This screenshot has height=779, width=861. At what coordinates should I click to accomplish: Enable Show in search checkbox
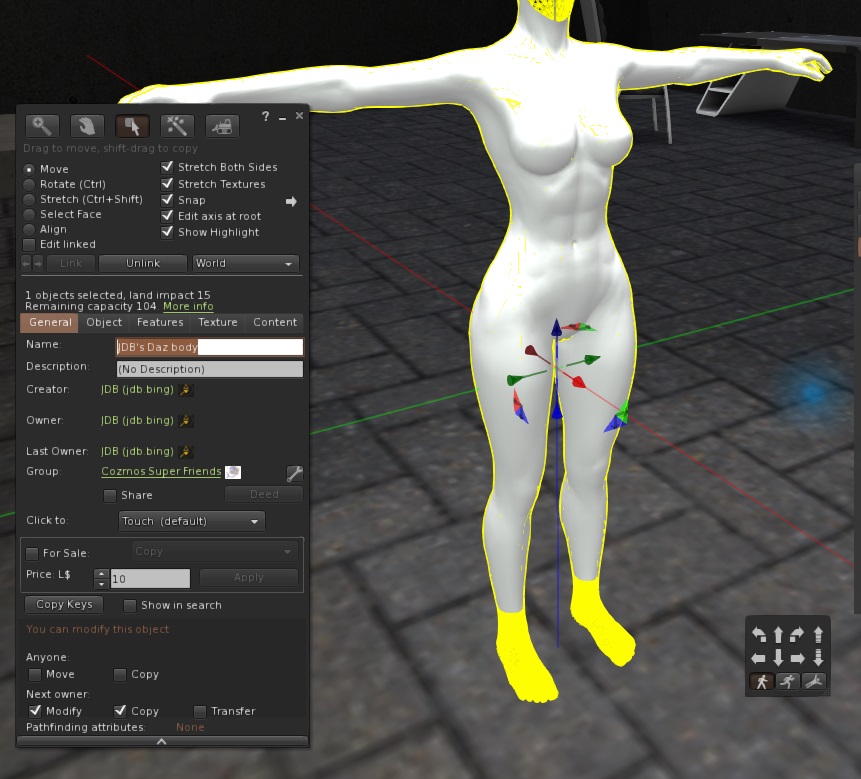click(130, 606)
